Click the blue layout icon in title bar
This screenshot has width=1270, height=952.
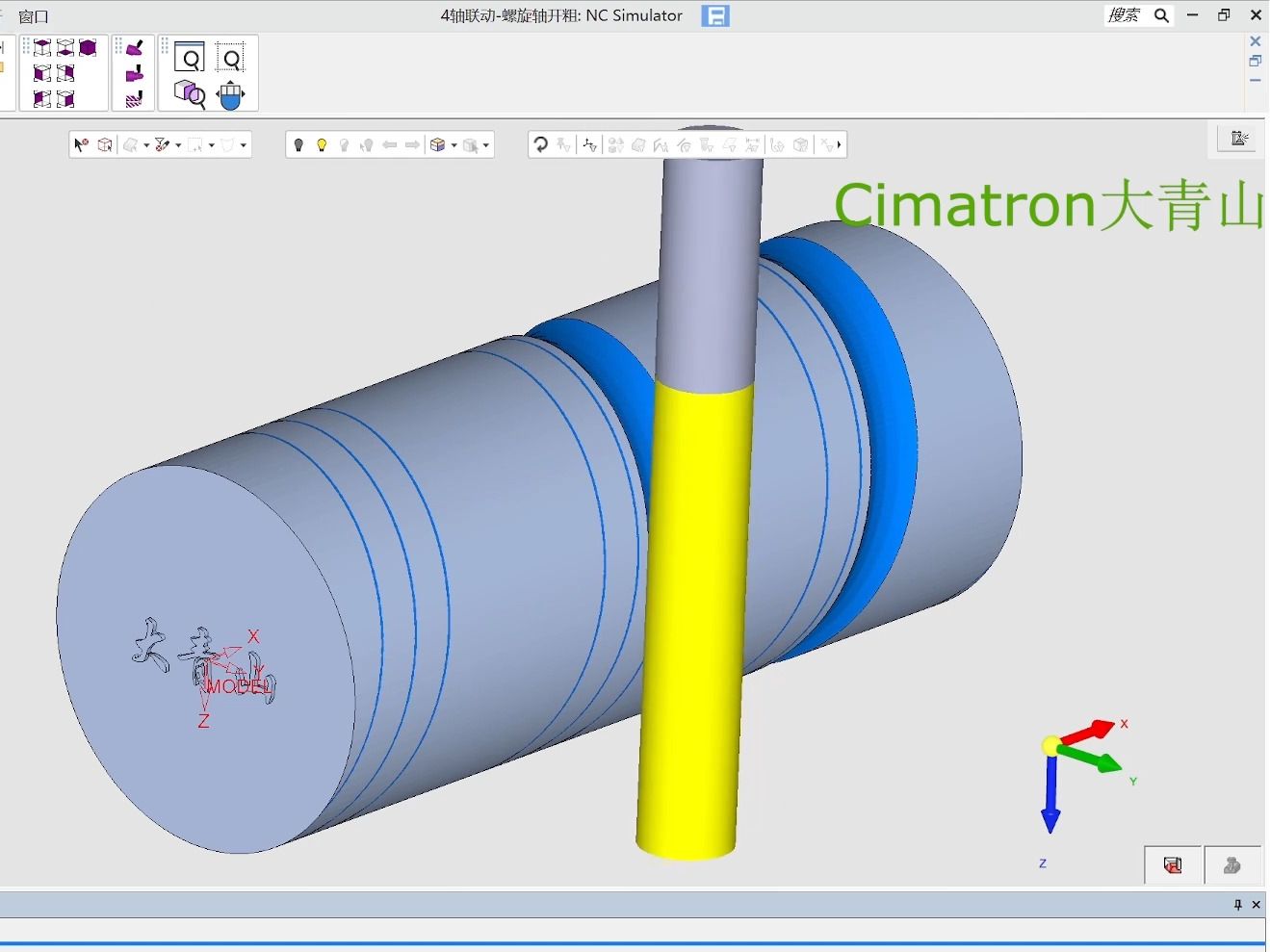pyautogui.click(x=715, y=15)
